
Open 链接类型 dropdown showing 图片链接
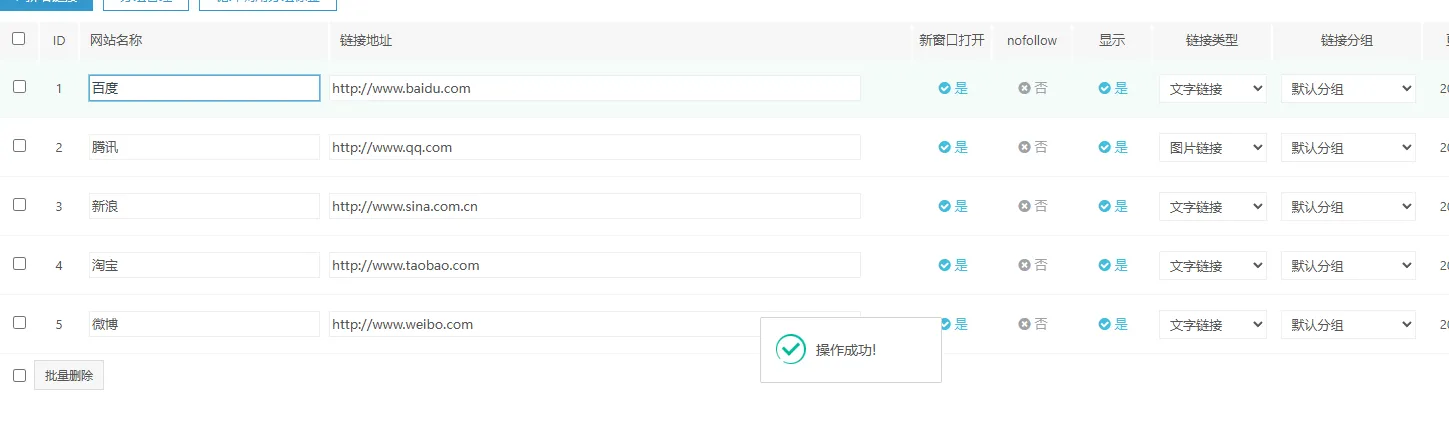coord(1212,147)
